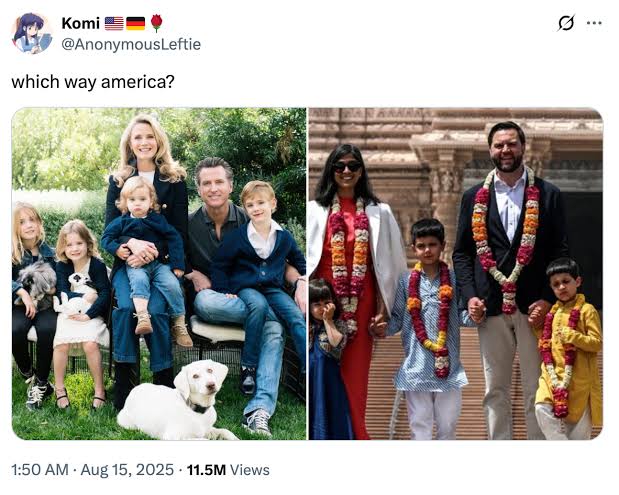This screenshot has width=619, height=495.
Task: Open the left photo with the garden family
Action: tap(159, 273)
